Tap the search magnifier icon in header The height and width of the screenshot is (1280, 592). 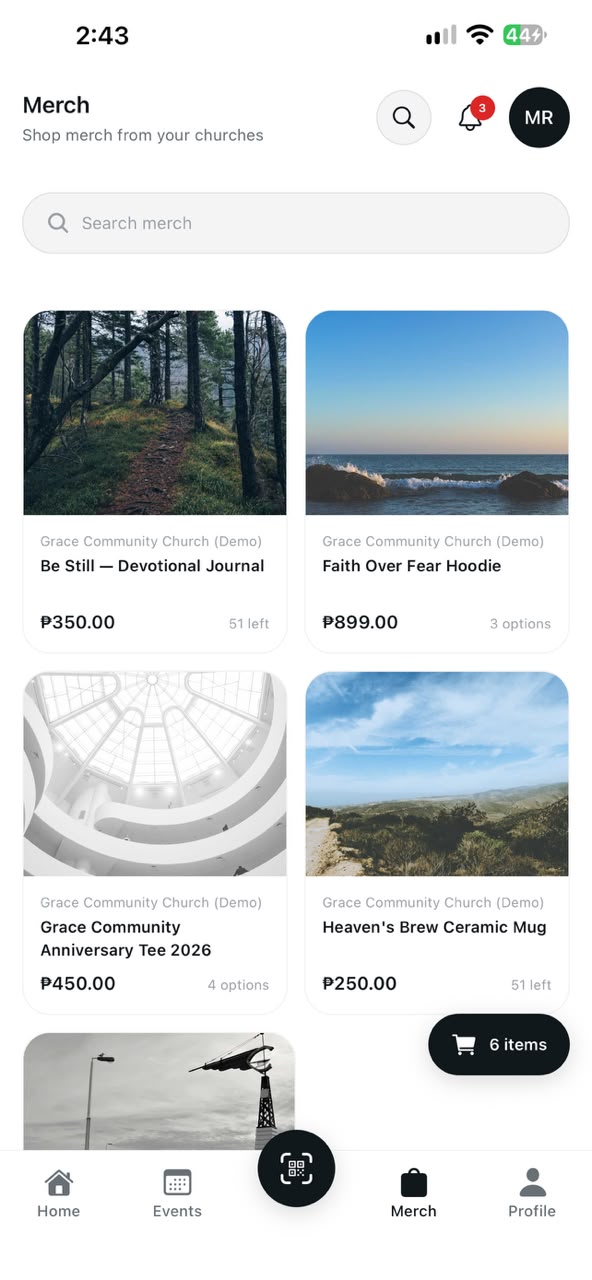point(404,118)
